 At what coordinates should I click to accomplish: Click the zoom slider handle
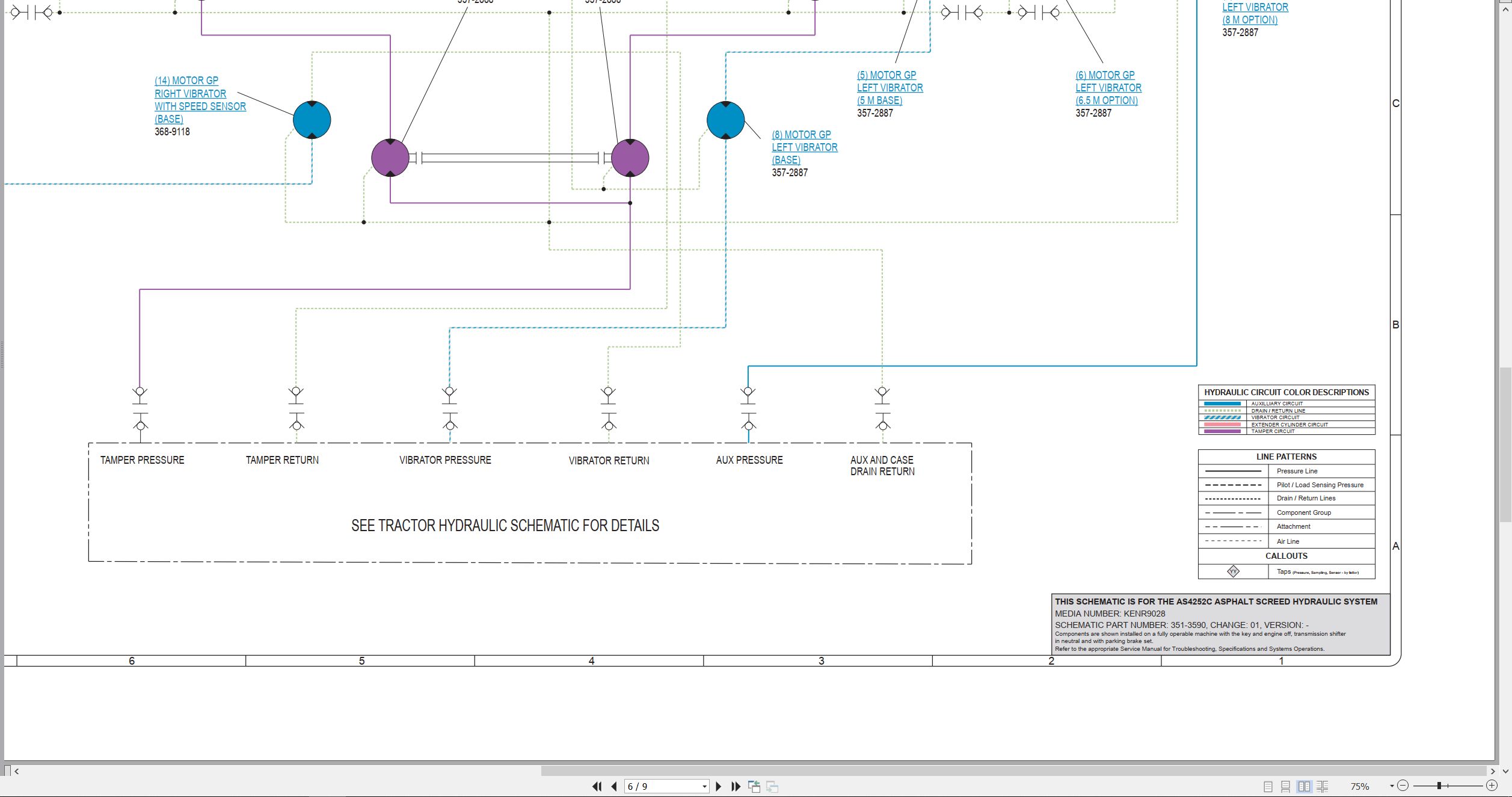pyautogui.click(x=1439, y=786)
